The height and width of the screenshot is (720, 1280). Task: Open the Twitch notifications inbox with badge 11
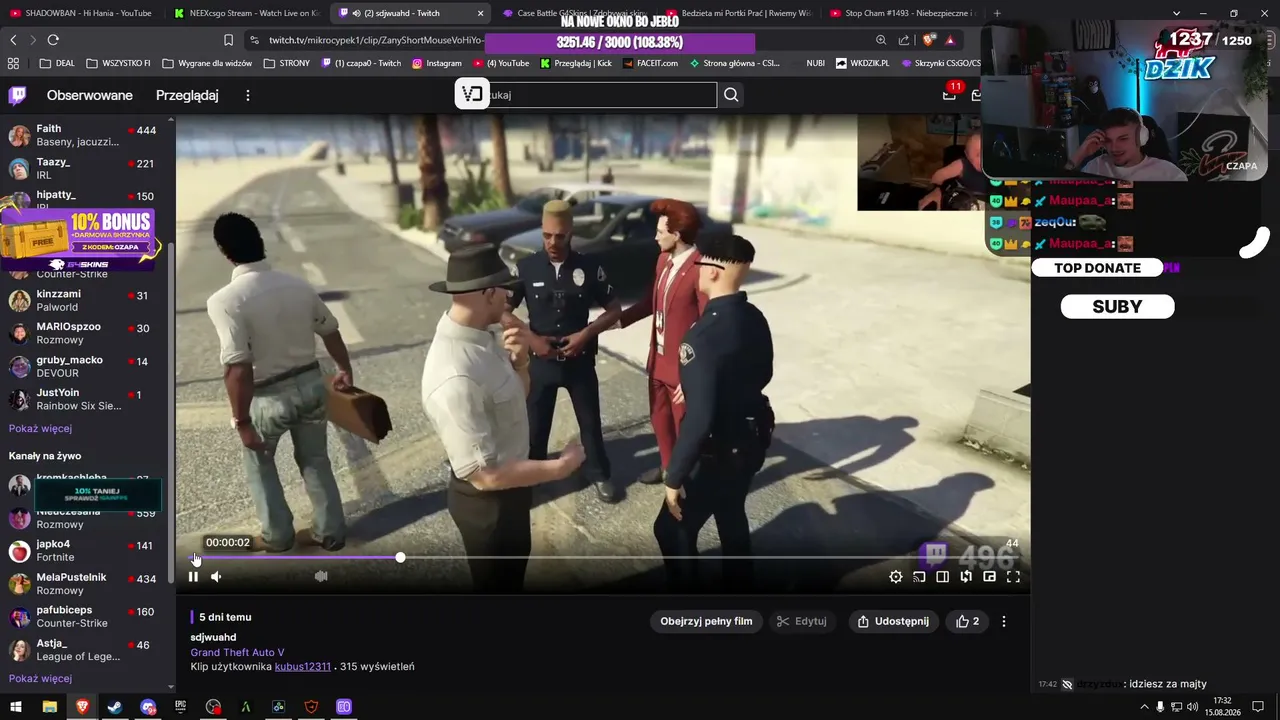949,94
